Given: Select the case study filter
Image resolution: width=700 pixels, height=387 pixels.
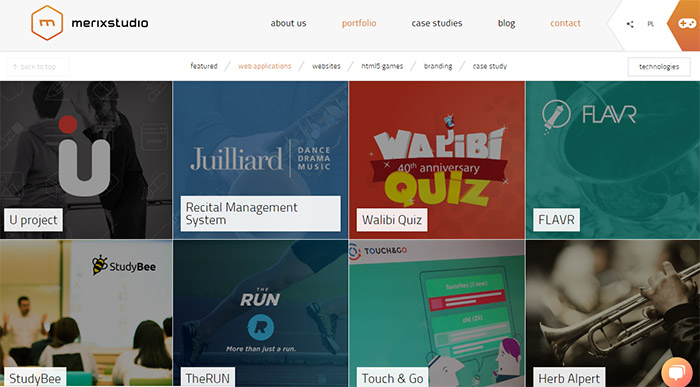Looking at the screenshot, I should (x=490, y=66).
